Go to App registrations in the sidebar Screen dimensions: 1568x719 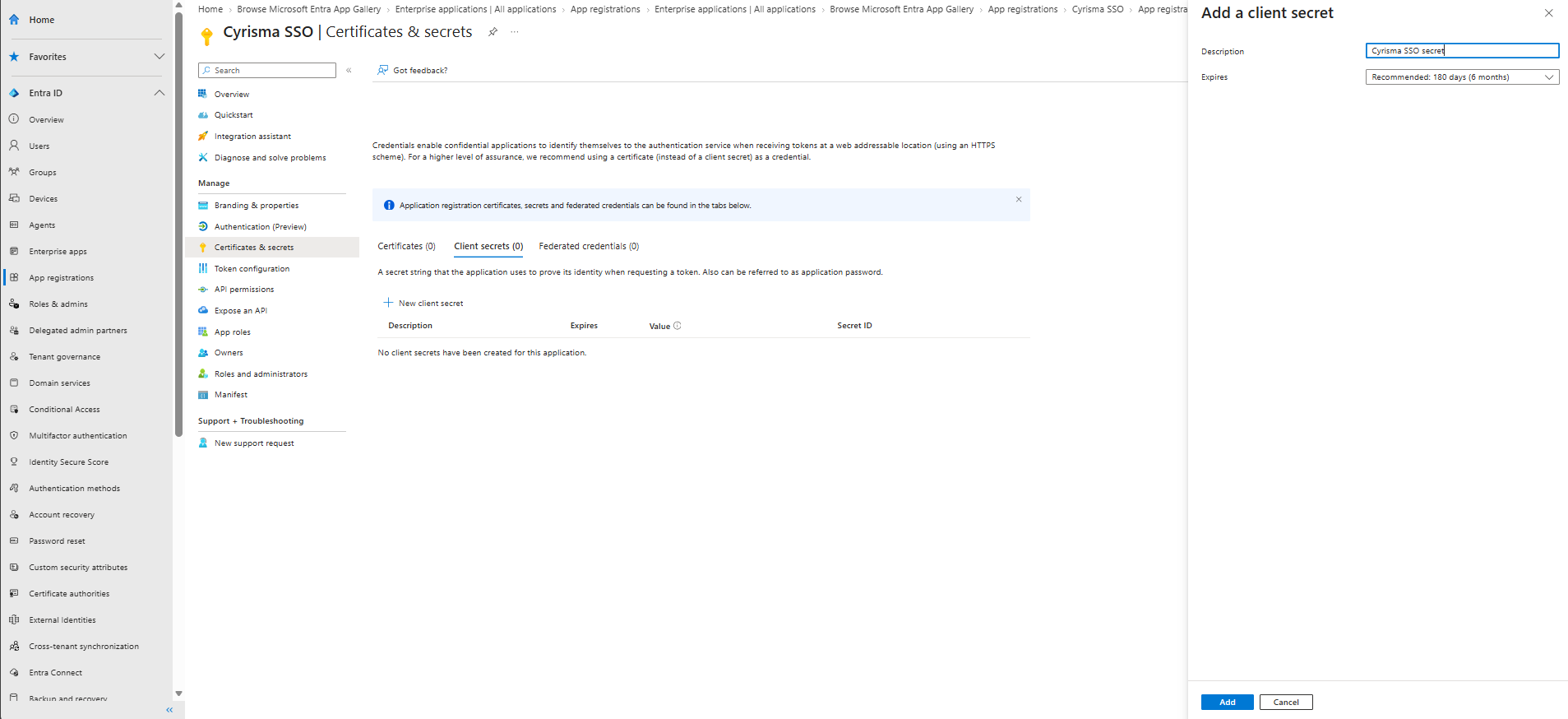pos(61,277)
